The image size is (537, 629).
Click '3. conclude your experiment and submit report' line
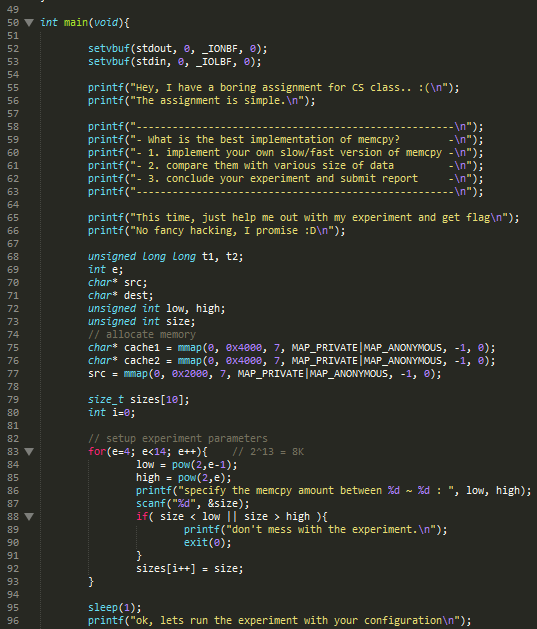point(283,179)
